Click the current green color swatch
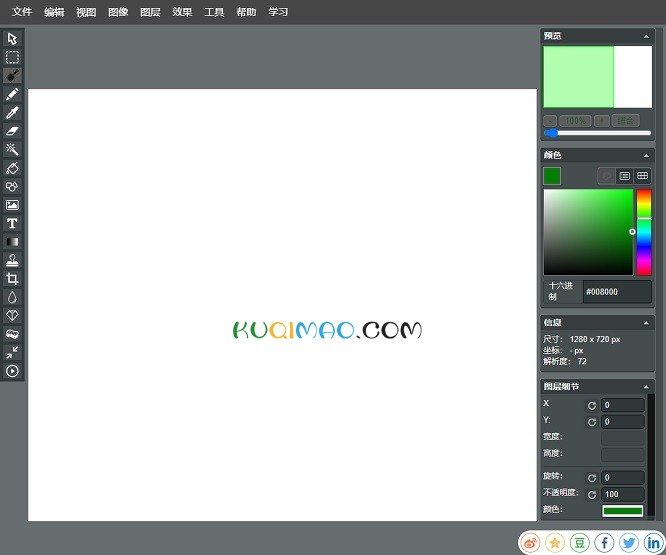666x555 pixels. tap(552, 176)
